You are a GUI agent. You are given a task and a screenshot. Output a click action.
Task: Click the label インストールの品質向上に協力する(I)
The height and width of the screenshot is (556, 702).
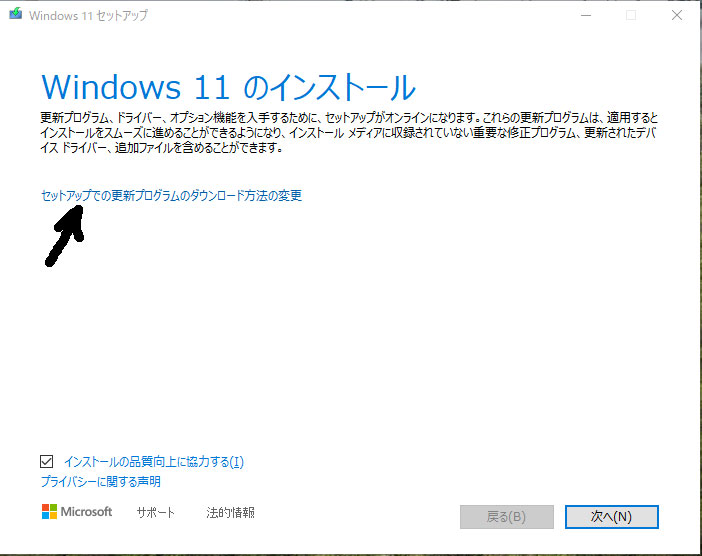(154, 462)
